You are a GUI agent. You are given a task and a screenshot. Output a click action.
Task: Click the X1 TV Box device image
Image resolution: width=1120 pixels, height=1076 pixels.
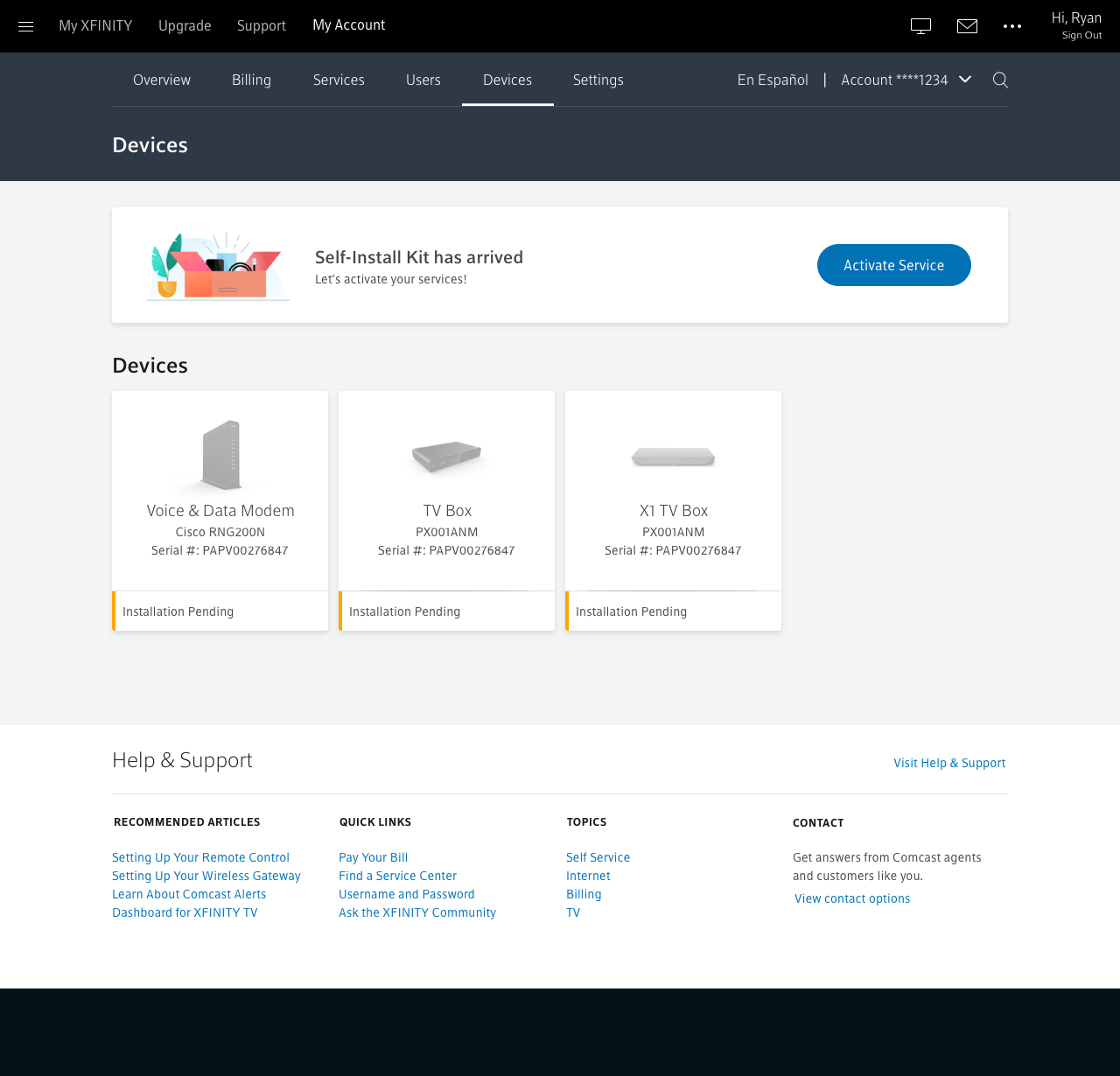point(674,457)
